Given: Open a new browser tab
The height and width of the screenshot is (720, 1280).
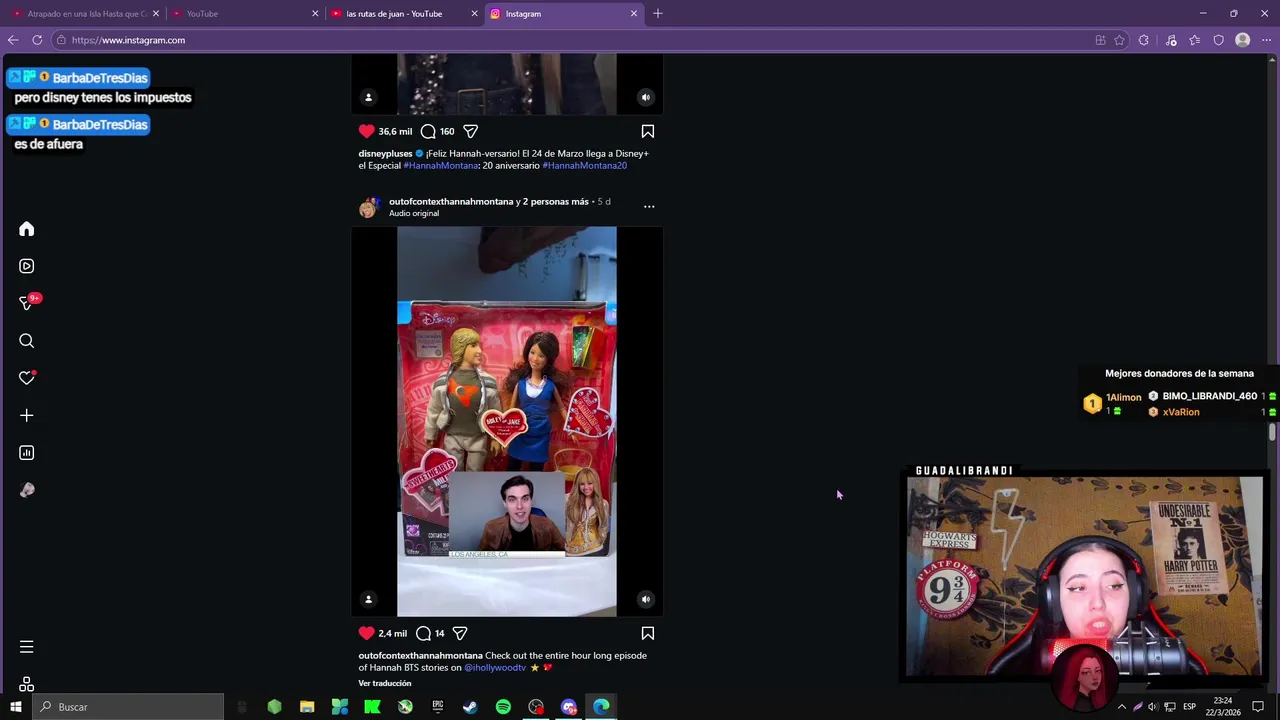Looking at the screenshot, I should [658, 14].
